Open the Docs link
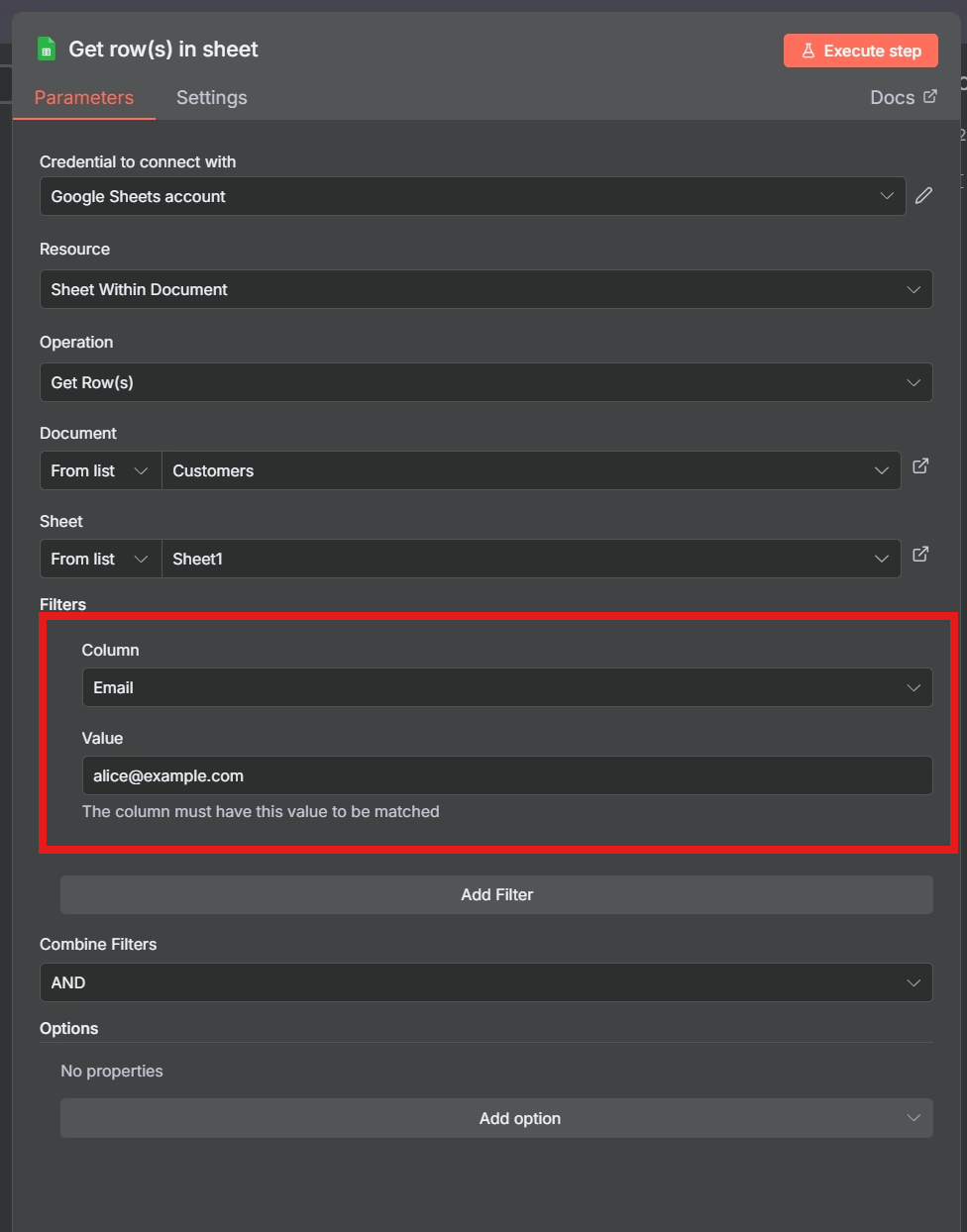Viewport: 967px width, 1232px height. click(x=903, y=97)
